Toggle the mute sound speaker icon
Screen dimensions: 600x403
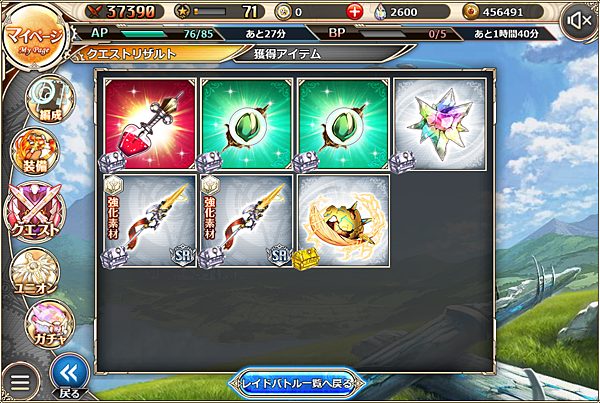tap(579, 21)
